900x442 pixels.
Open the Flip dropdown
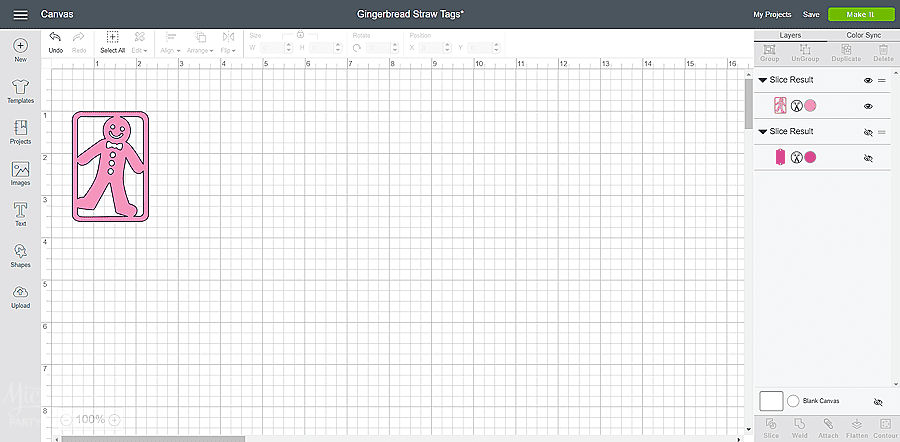click(x=228, y=42)
